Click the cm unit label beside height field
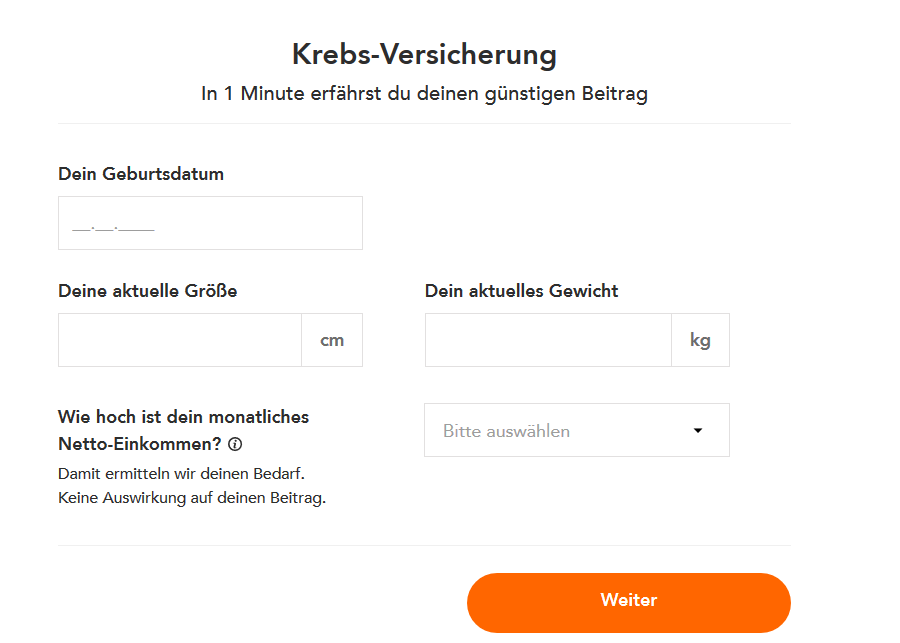The width and height of the screenshot is (900, 643). point(332,339)
